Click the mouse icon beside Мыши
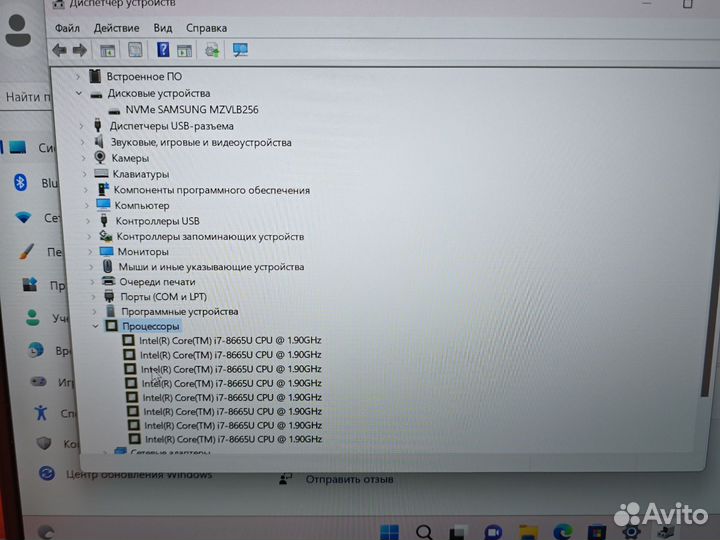 point(107,266)
